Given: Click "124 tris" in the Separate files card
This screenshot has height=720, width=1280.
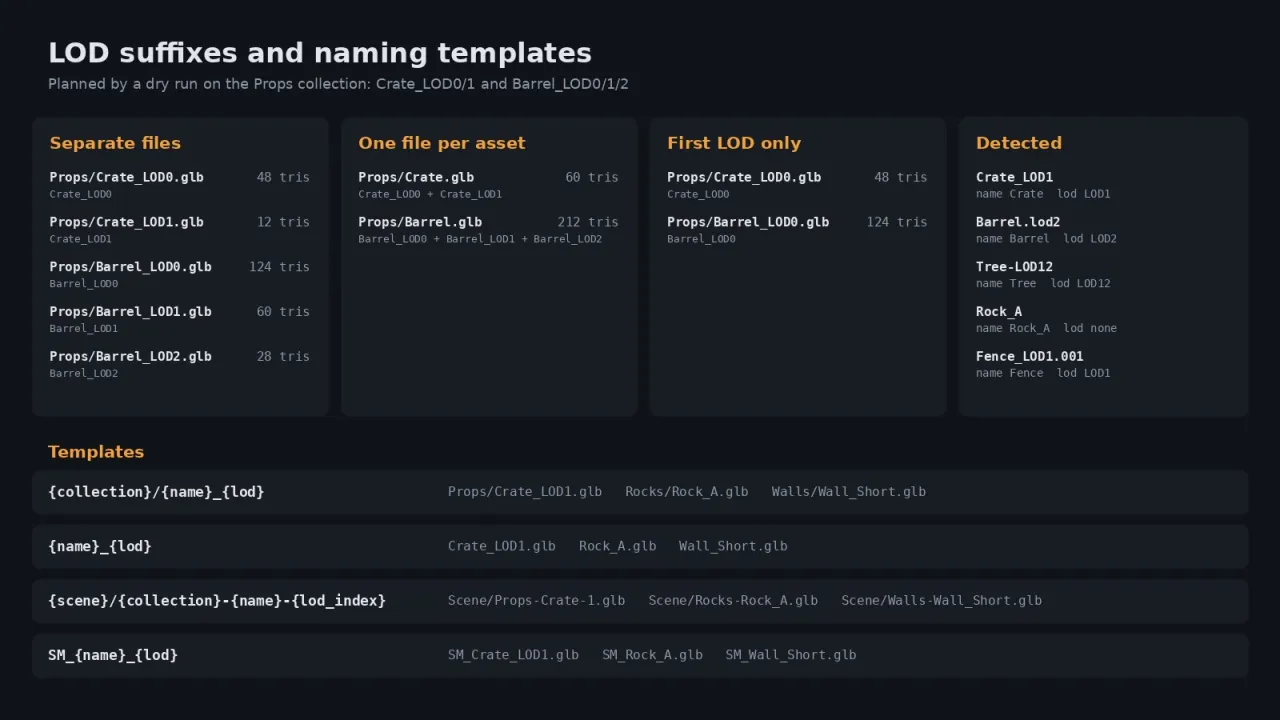Looking at the screenshot, I should pos(279,267).
